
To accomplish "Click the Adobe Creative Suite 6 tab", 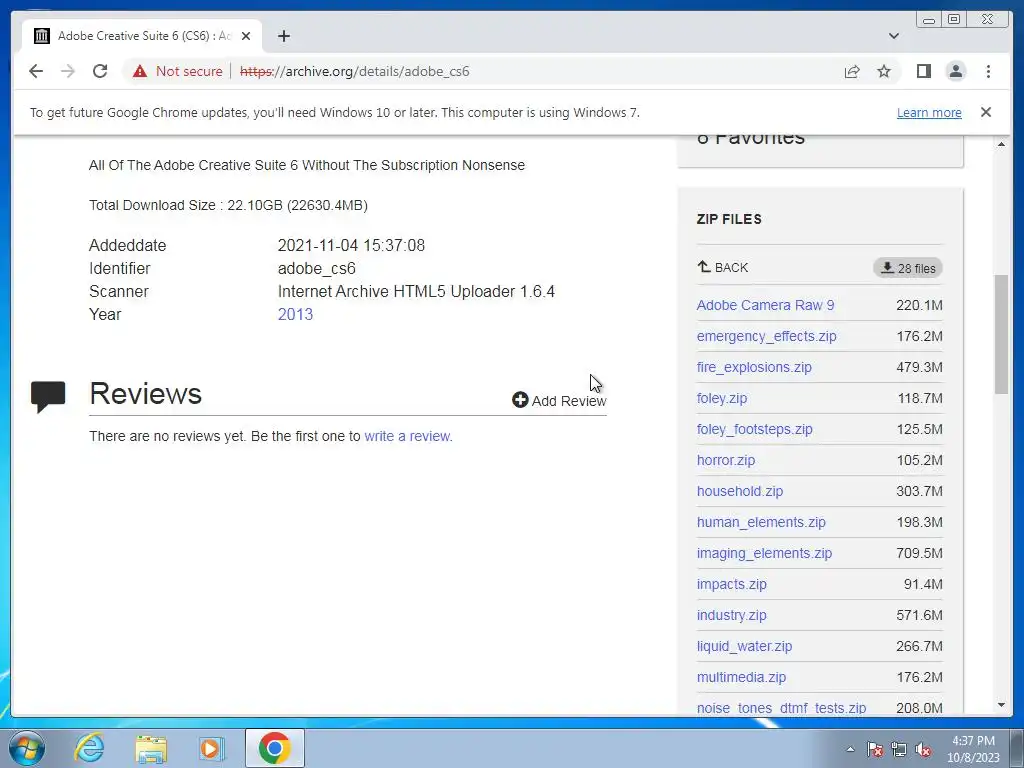I will click(x=142, y=36).
